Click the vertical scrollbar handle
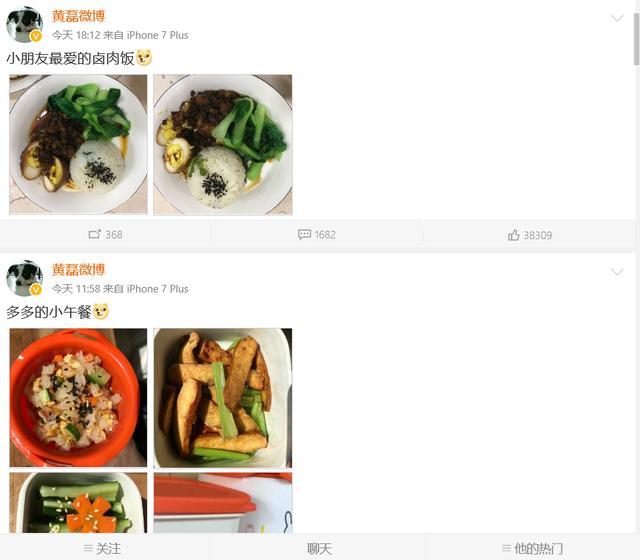This screenshot has height=560, width=640. 636,39
